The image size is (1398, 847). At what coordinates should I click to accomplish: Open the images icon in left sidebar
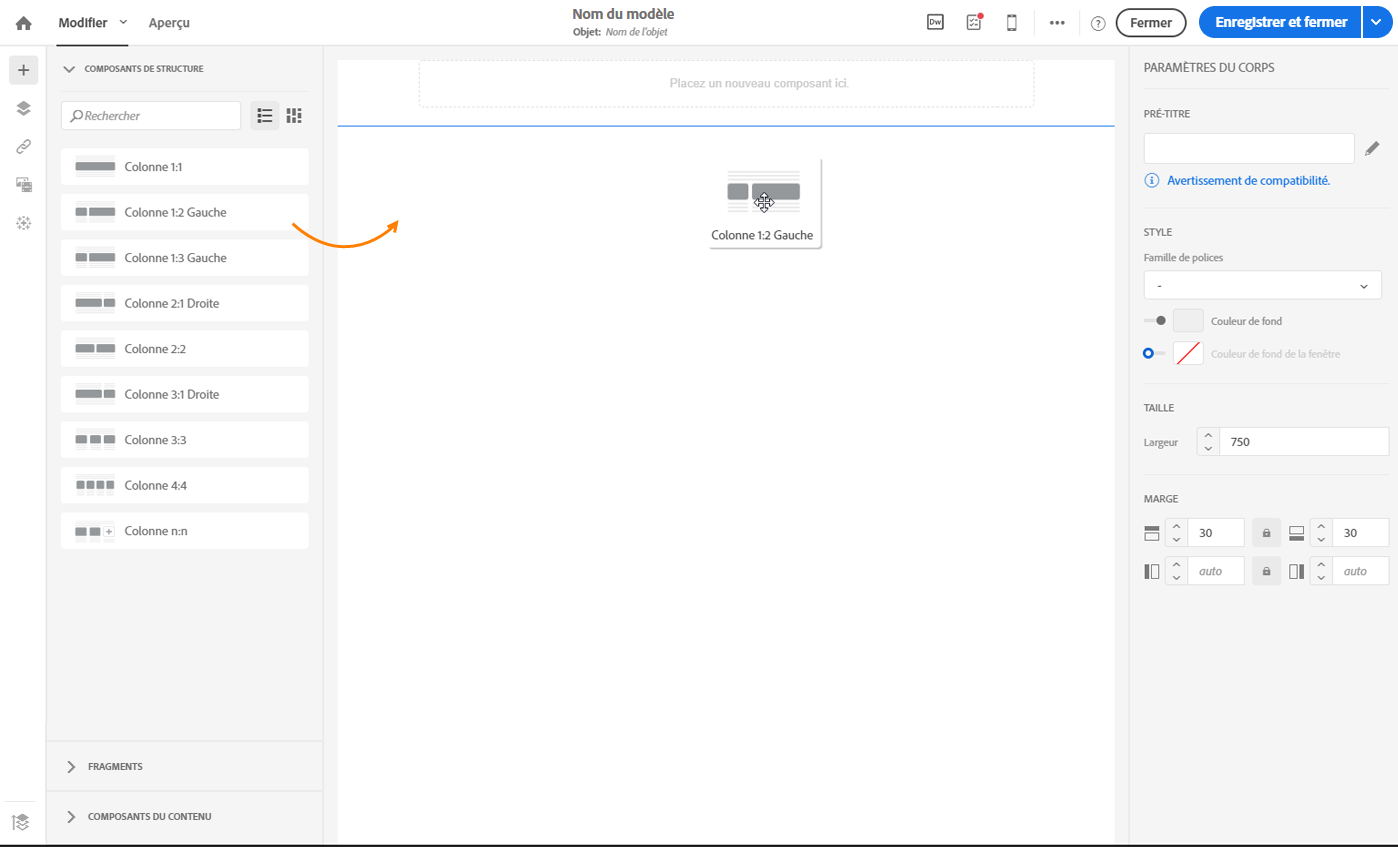(x=24, y=185)
